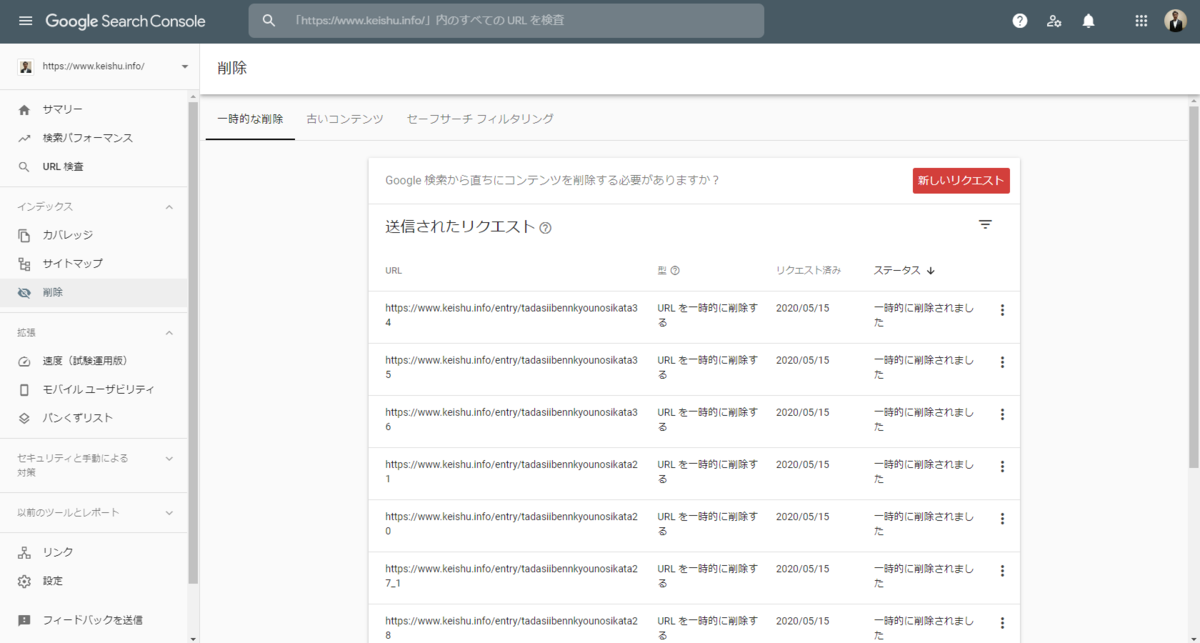Select 削除 in the sidebar
This screenshot has height=643, width=1200.
[x=94, y=292]
